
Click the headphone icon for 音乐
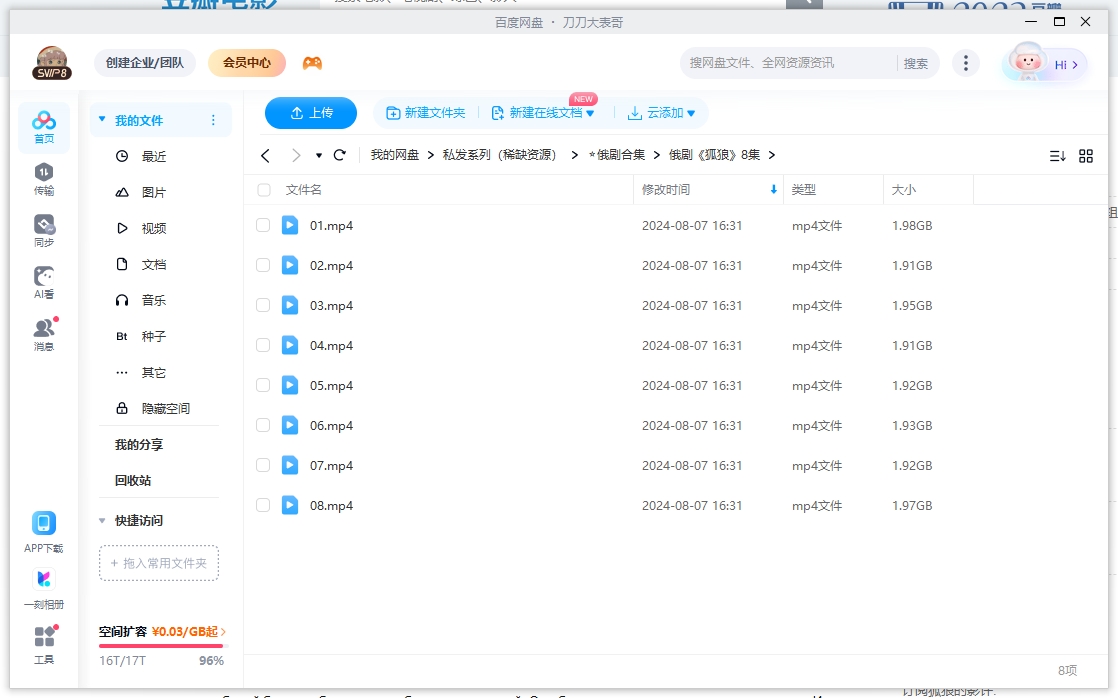point(122,300)
